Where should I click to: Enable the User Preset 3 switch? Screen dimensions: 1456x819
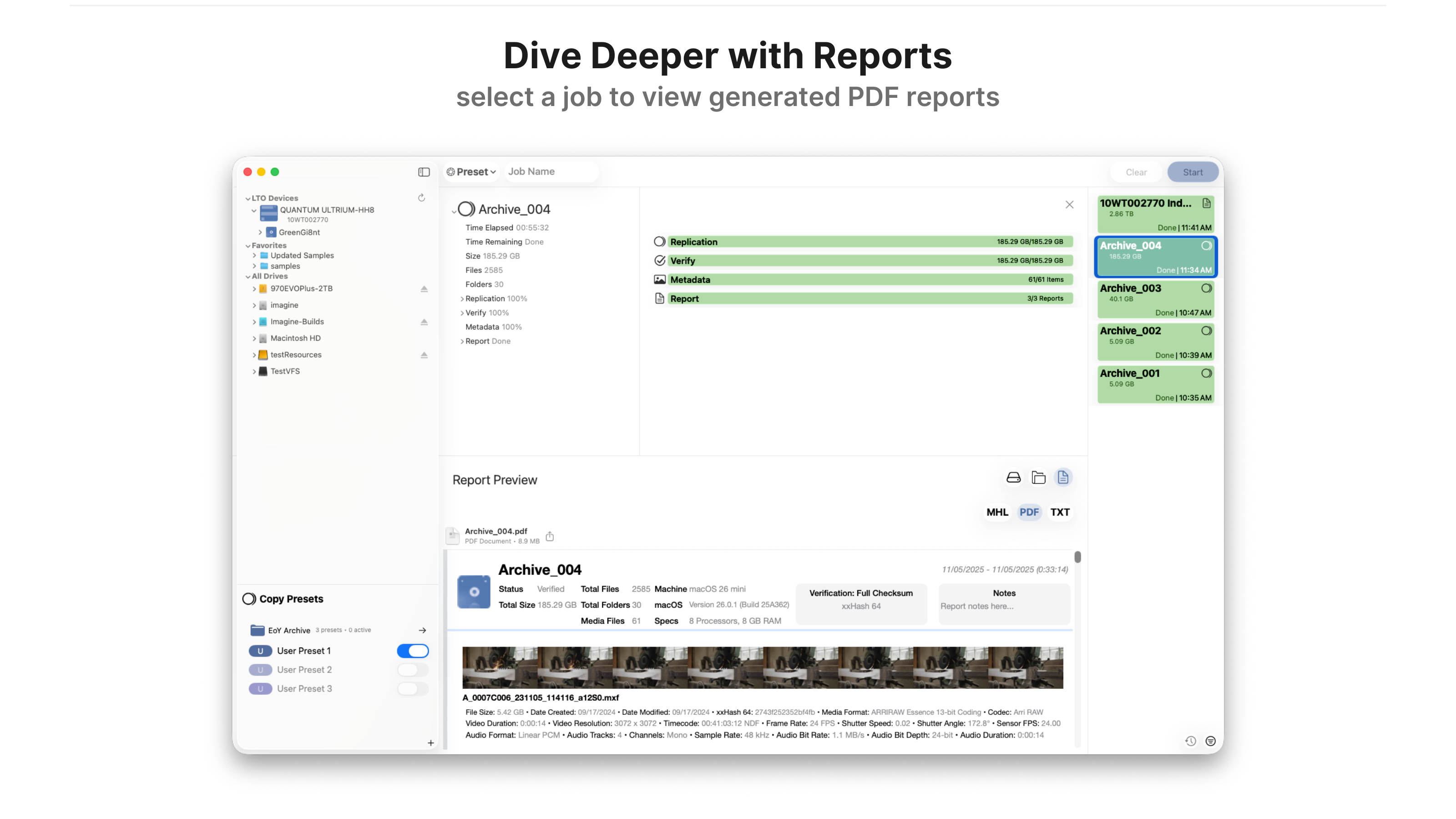pyautogui.click(x=413, y=688)
